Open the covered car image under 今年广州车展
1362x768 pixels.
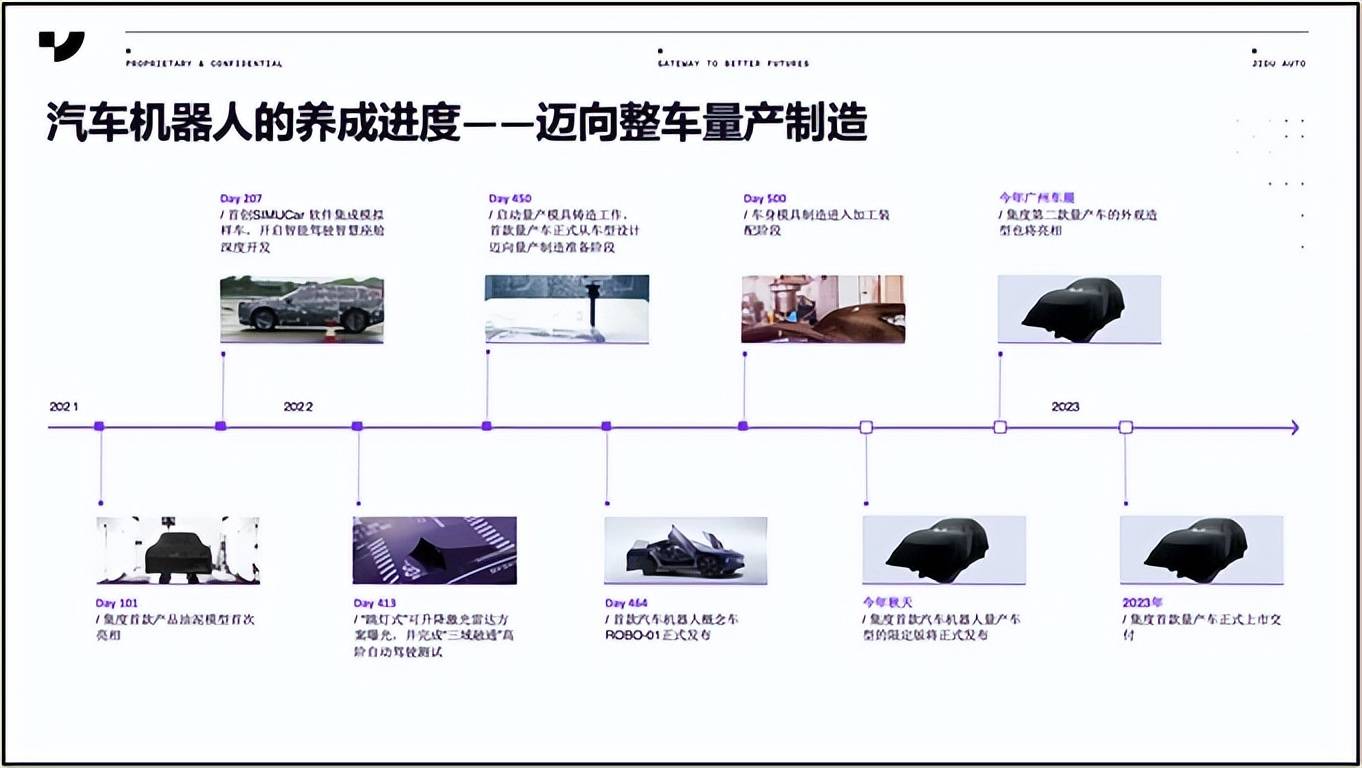point(1080,309)
